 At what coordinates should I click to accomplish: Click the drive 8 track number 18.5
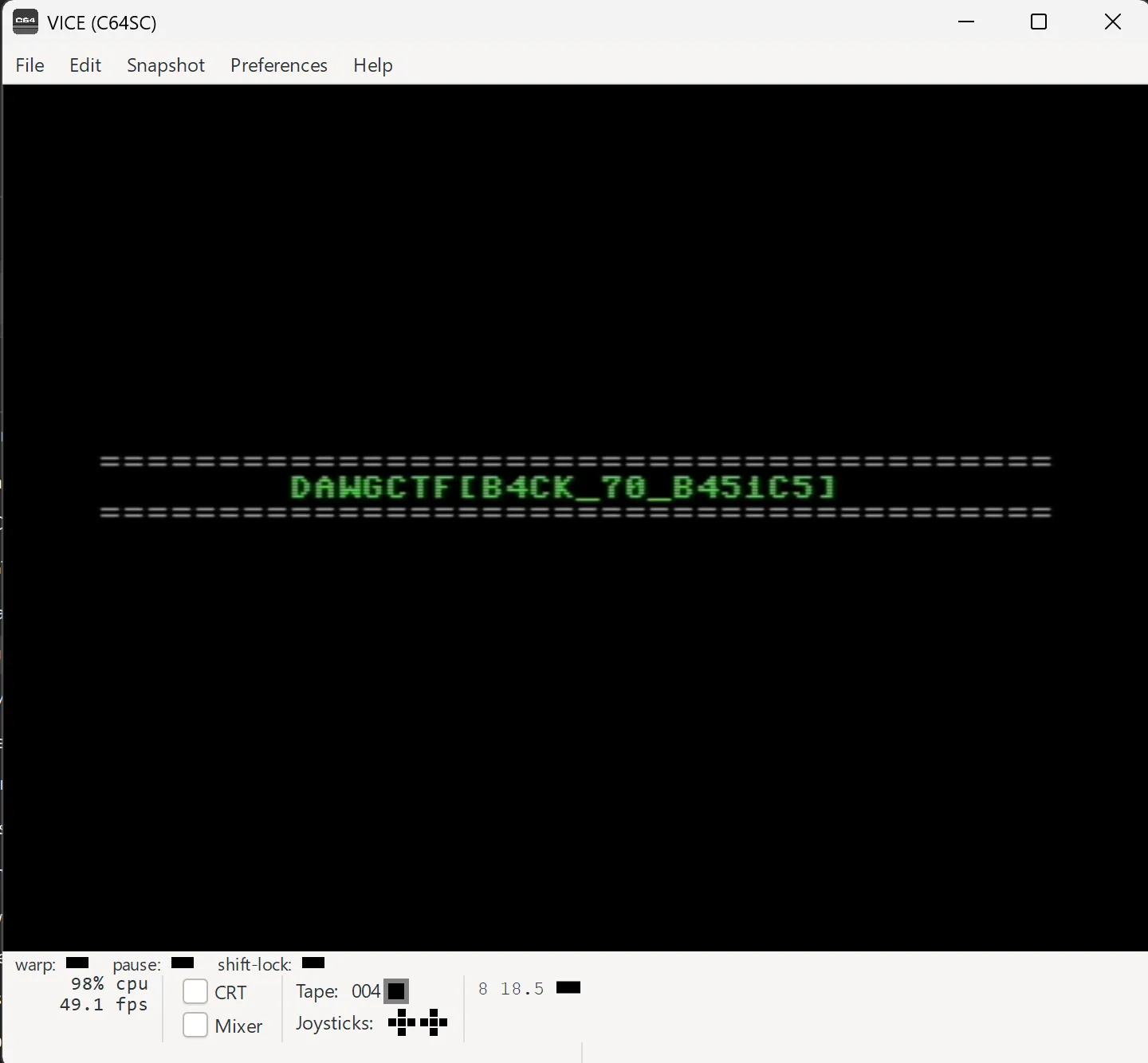[522, 989]
